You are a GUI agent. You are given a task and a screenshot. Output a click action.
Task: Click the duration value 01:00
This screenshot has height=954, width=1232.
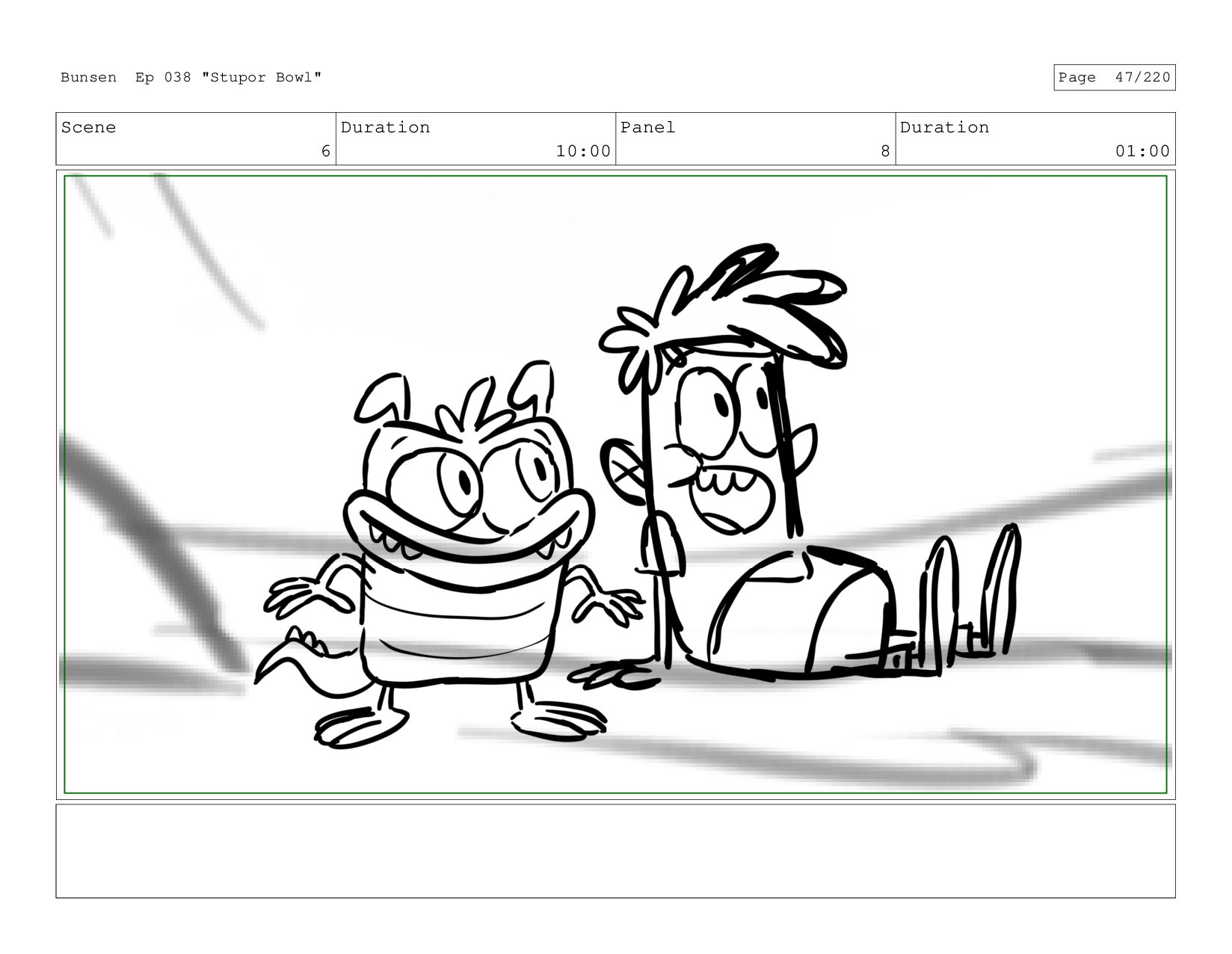[x=1142, y=151]
